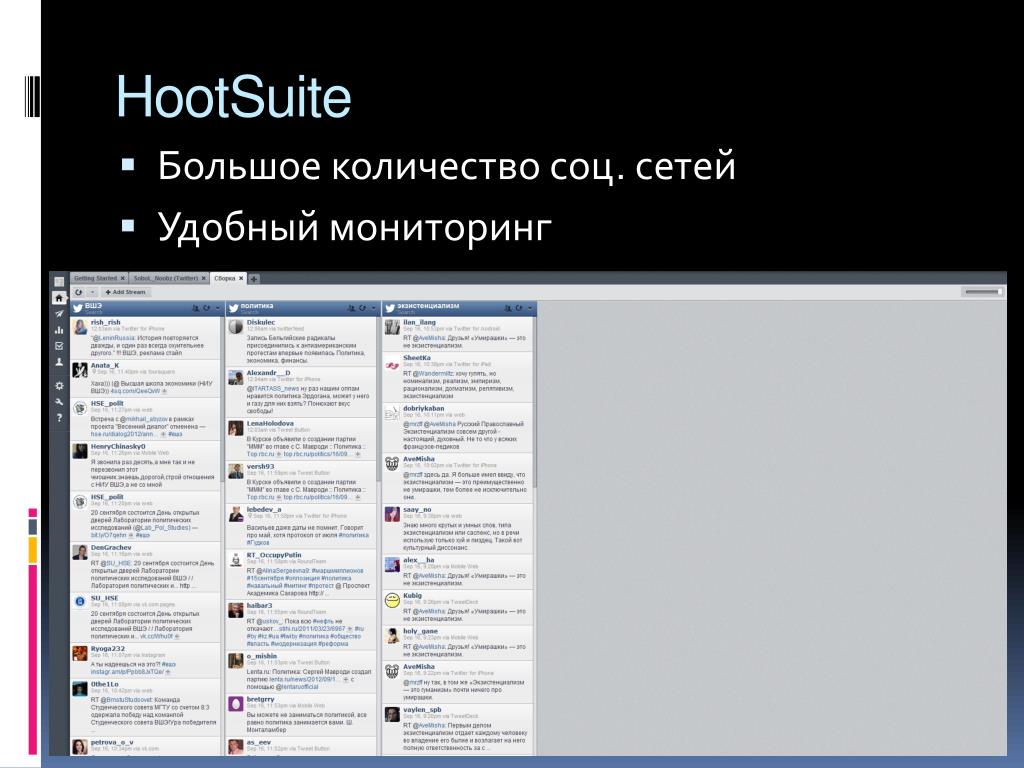The height and width of the screenshot is (768, 1024).
Task: Open Anata_K profile link
Action: click(104, 366)
